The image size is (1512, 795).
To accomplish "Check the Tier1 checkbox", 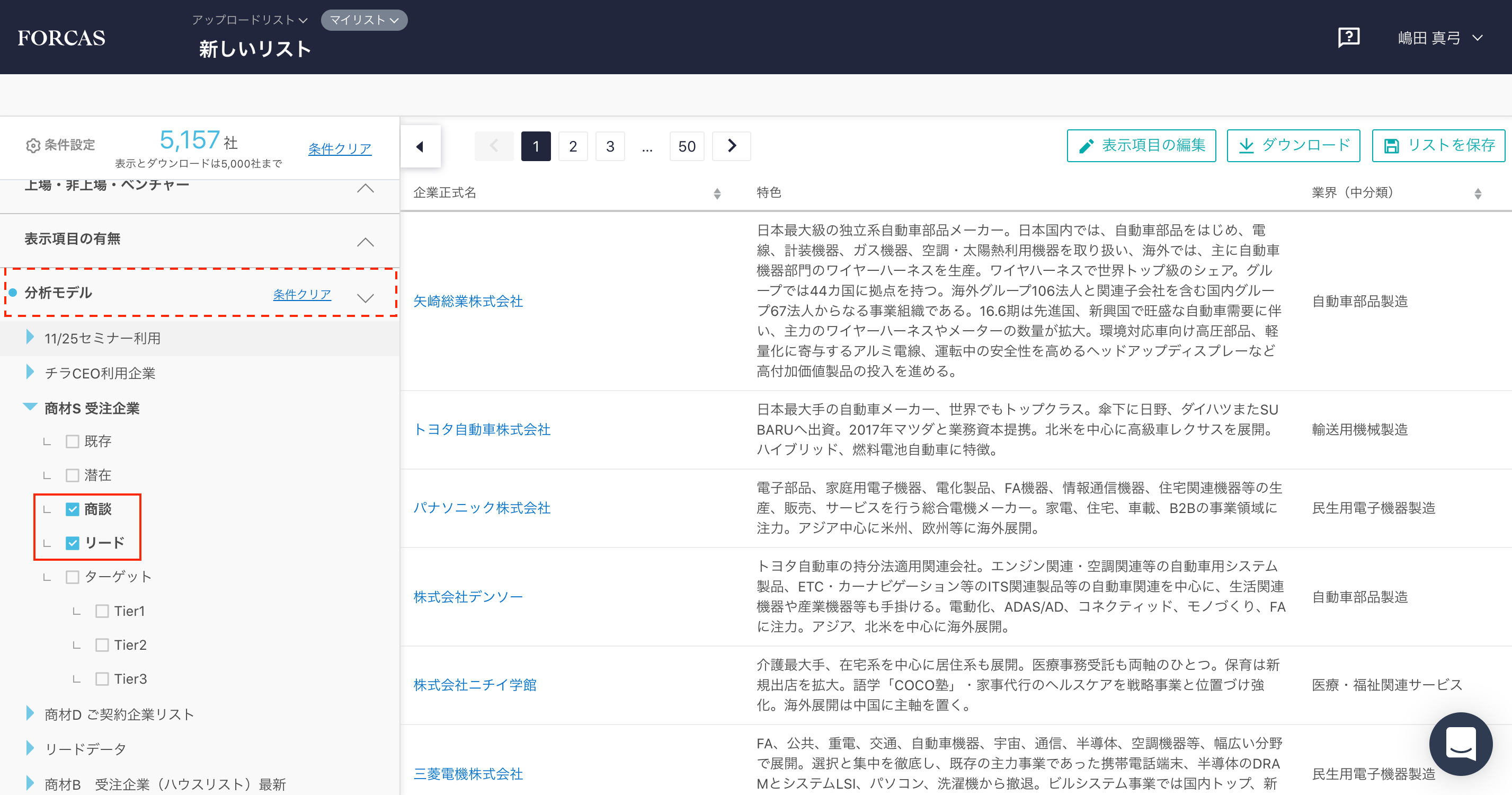I will click(102, 611).
